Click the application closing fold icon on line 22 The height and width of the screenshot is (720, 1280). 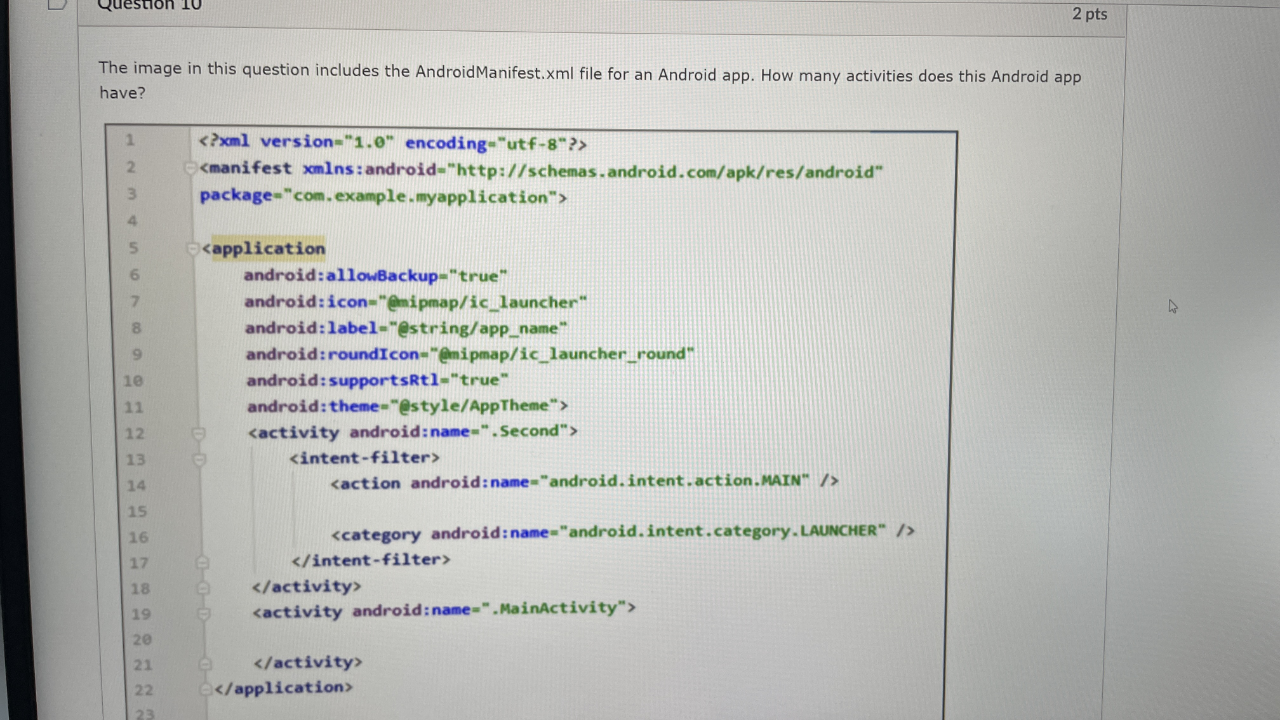(205, 688)
